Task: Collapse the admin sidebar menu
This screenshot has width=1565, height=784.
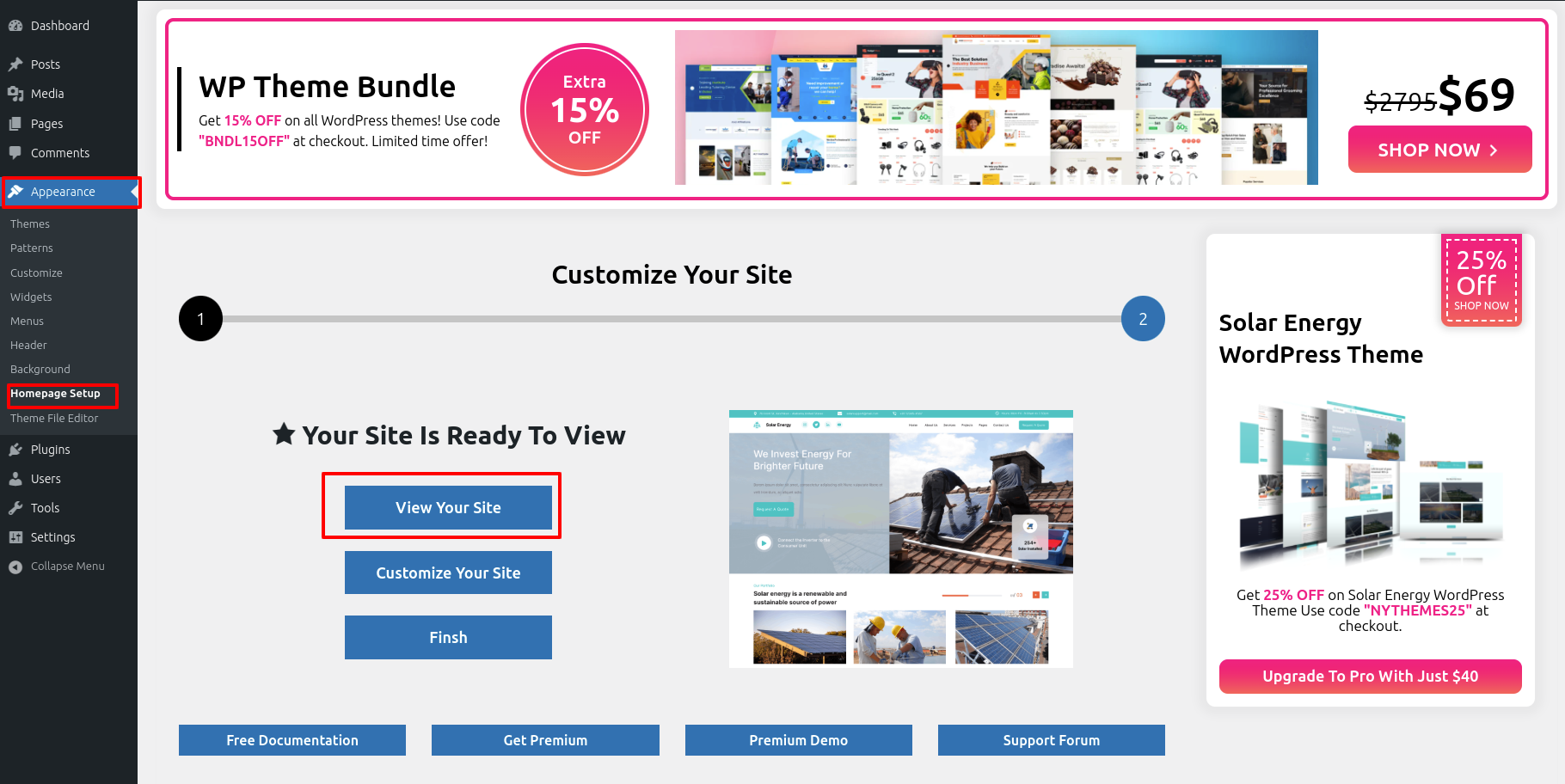Action: [x=69, y=567]
